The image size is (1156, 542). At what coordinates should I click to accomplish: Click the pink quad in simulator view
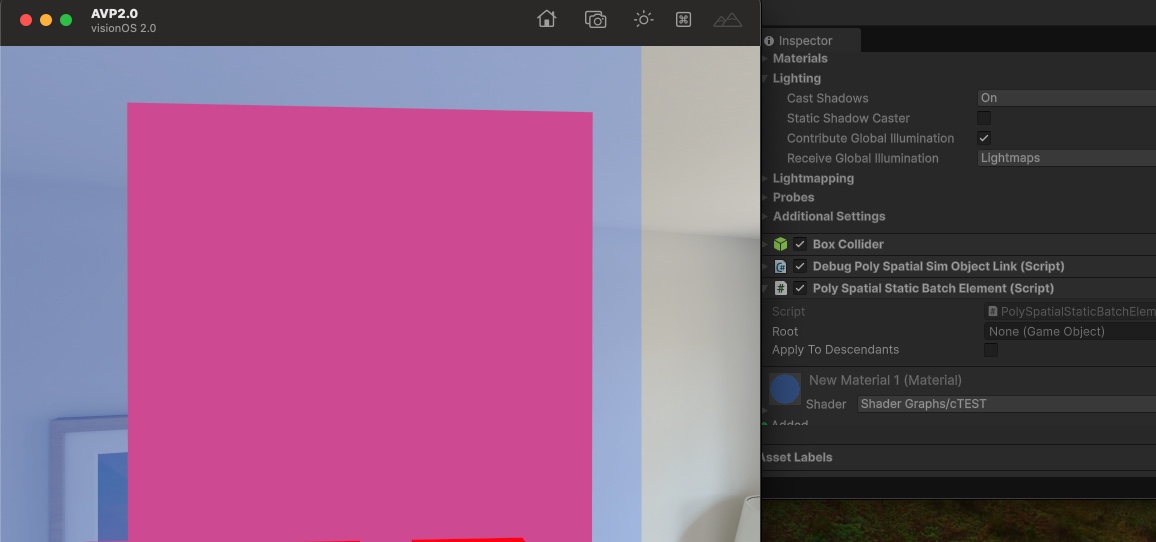point(360,324)
